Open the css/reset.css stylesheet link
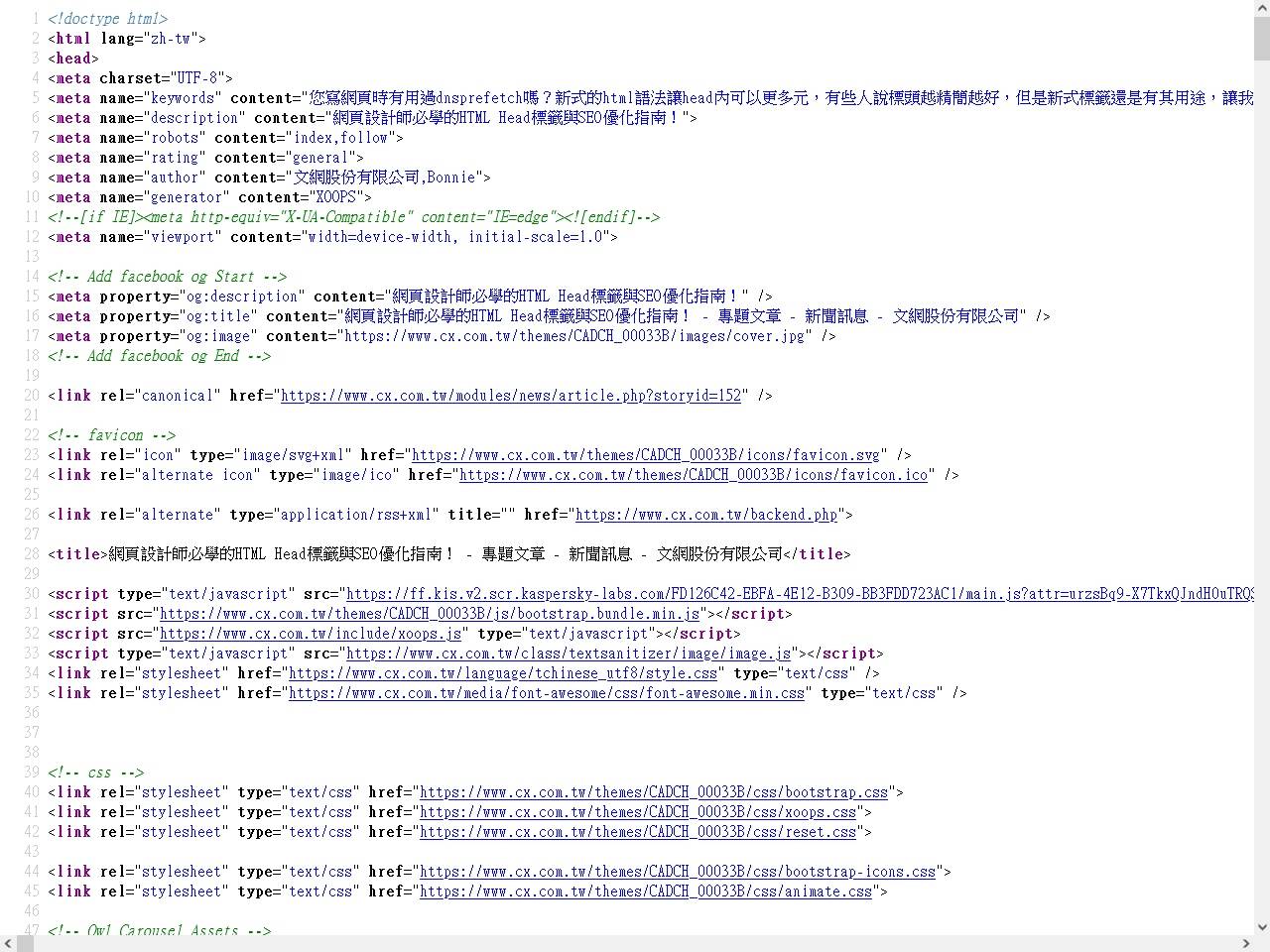Image resolution: width=1270 pixels, height=952 pixels. (x=638, y=832)
